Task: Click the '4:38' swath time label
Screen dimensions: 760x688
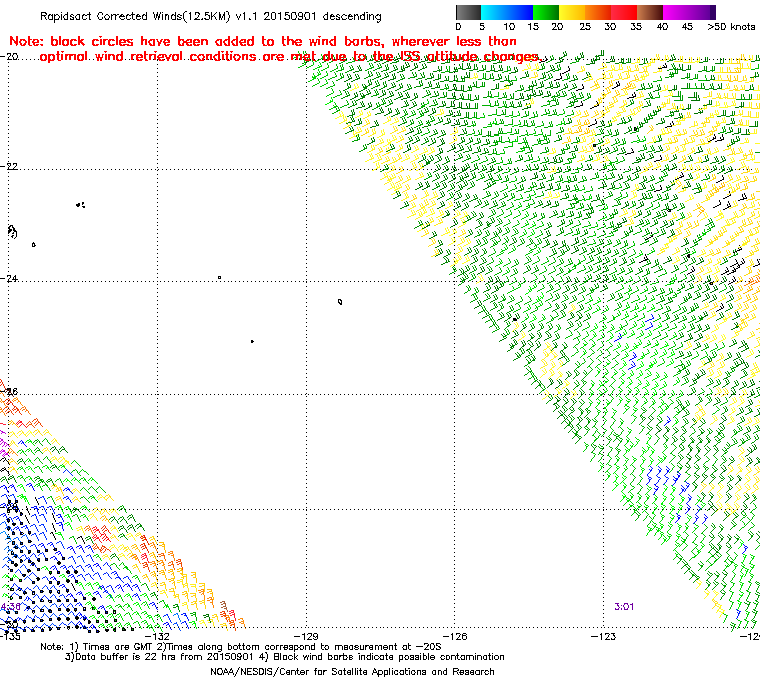Action: coord(10,607)
